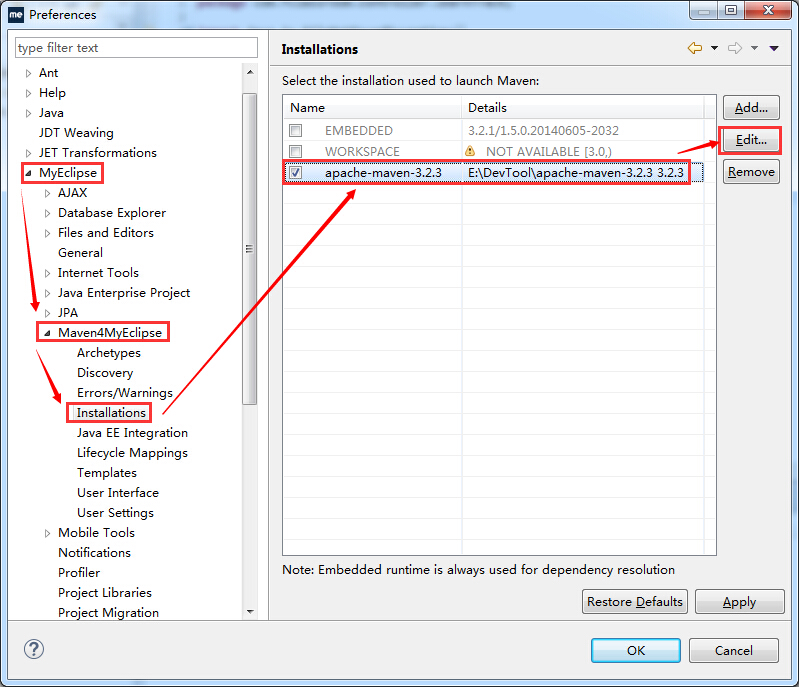799x687 pixels.
Task: Expand the Help tree node
Action: pos(29,93)
